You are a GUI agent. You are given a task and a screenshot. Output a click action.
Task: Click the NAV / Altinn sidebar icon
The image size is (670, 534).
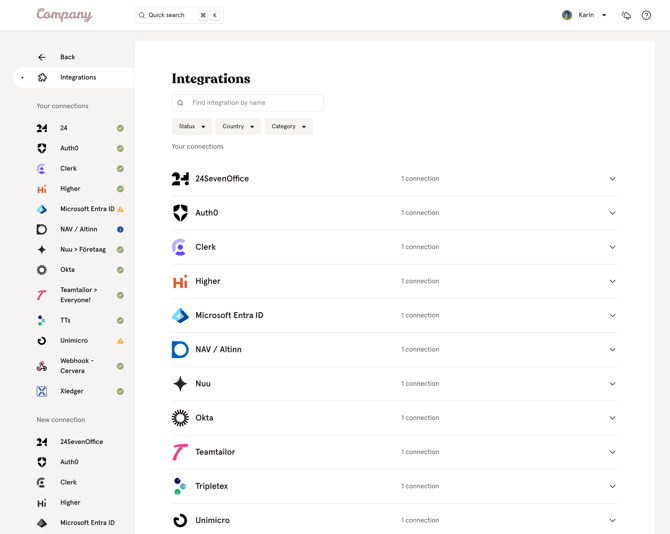pos(41,229)
